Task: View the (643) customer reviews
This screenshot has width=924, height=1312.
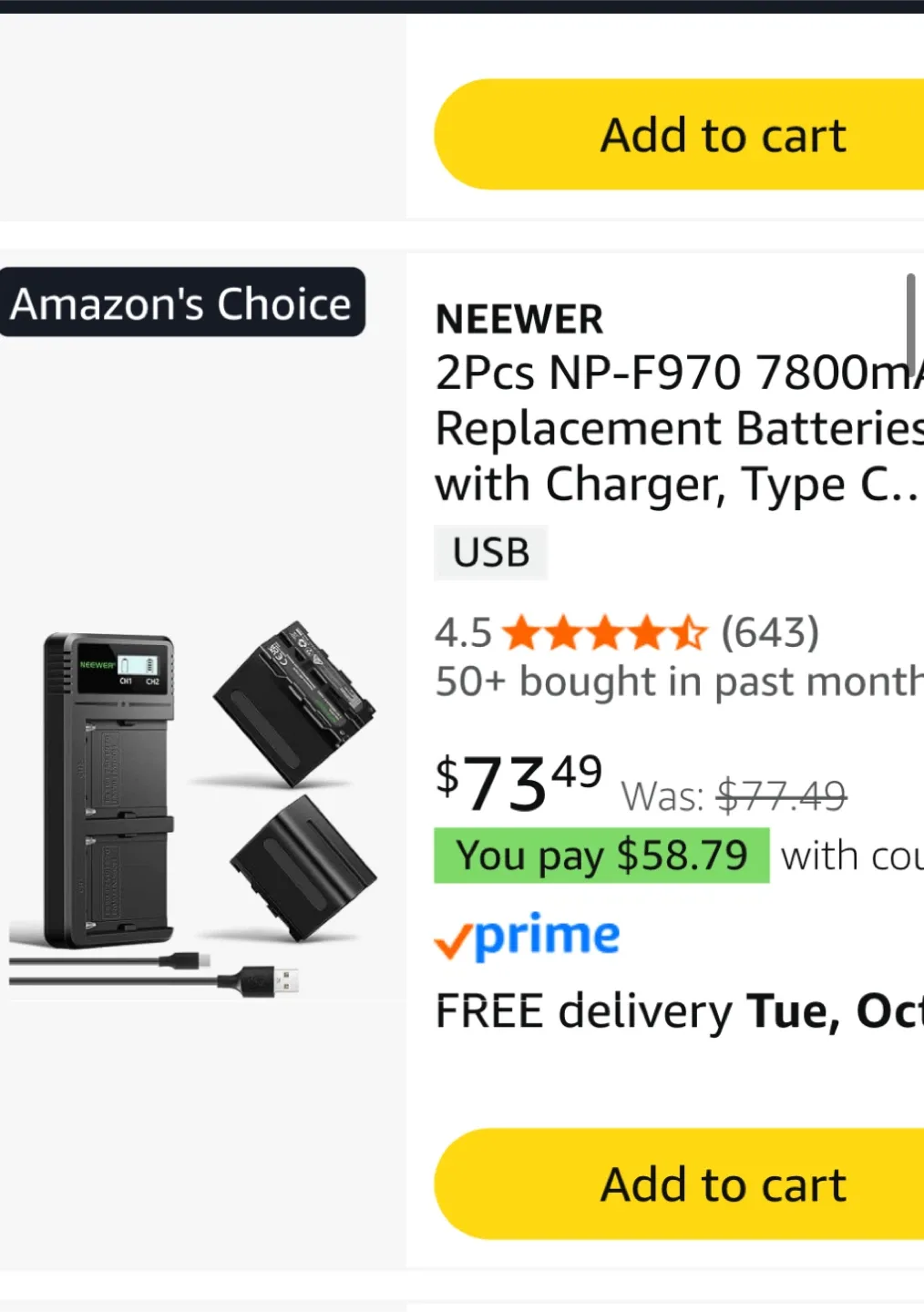Action: (770, 632)
